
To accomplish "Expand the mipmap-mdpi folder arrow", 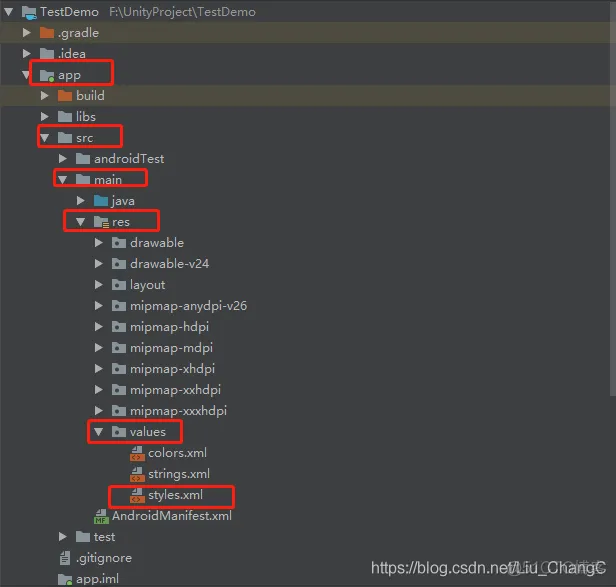I will [x=99, y=347].
